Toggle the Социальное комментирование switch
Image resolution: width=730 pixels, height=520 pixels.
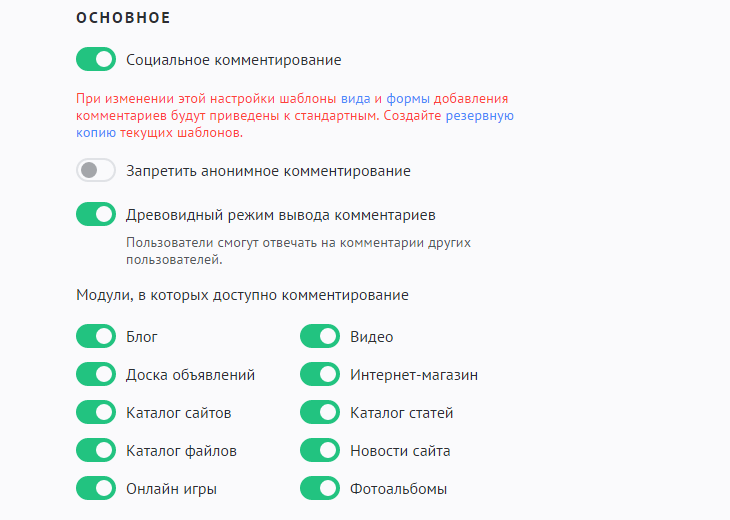(x=96, y=60)
